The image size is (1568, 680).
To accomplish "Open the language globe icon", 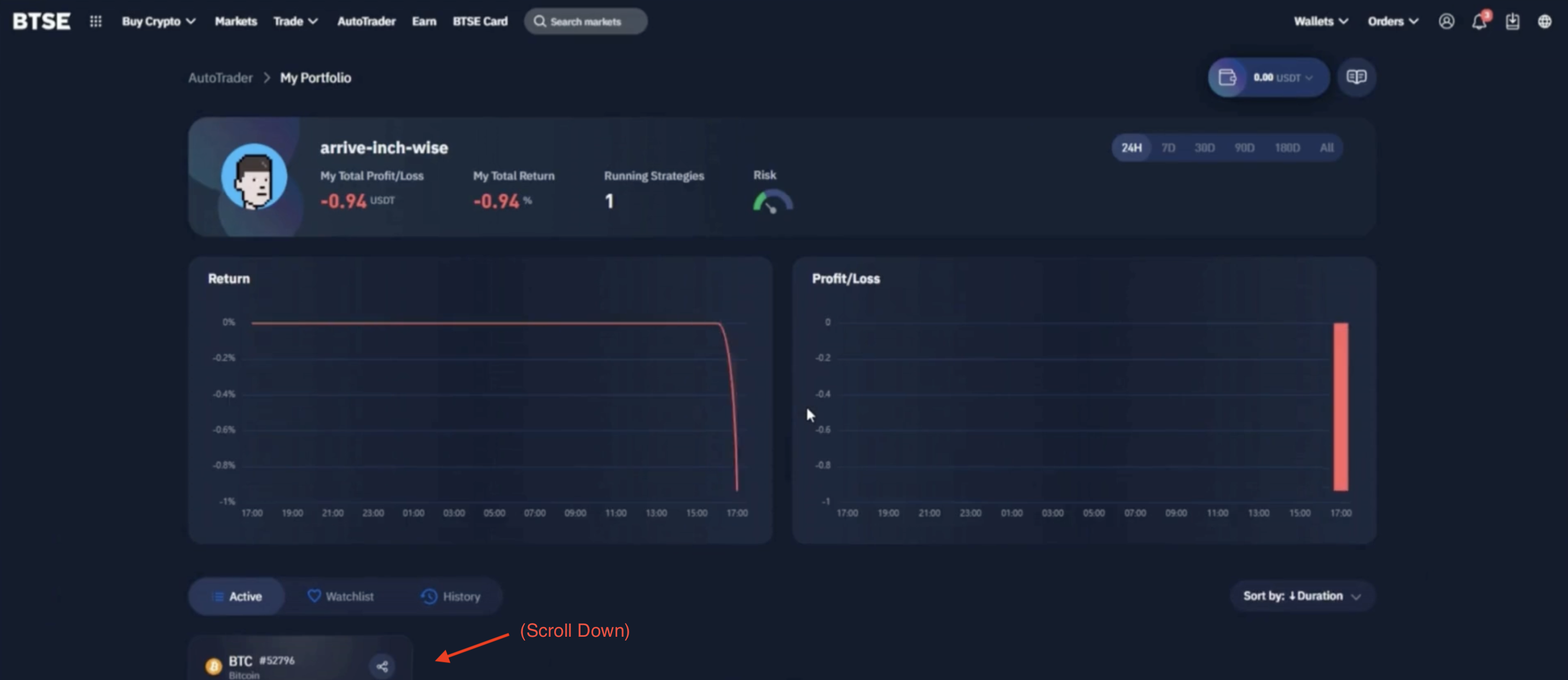I will pos(1545,21).
